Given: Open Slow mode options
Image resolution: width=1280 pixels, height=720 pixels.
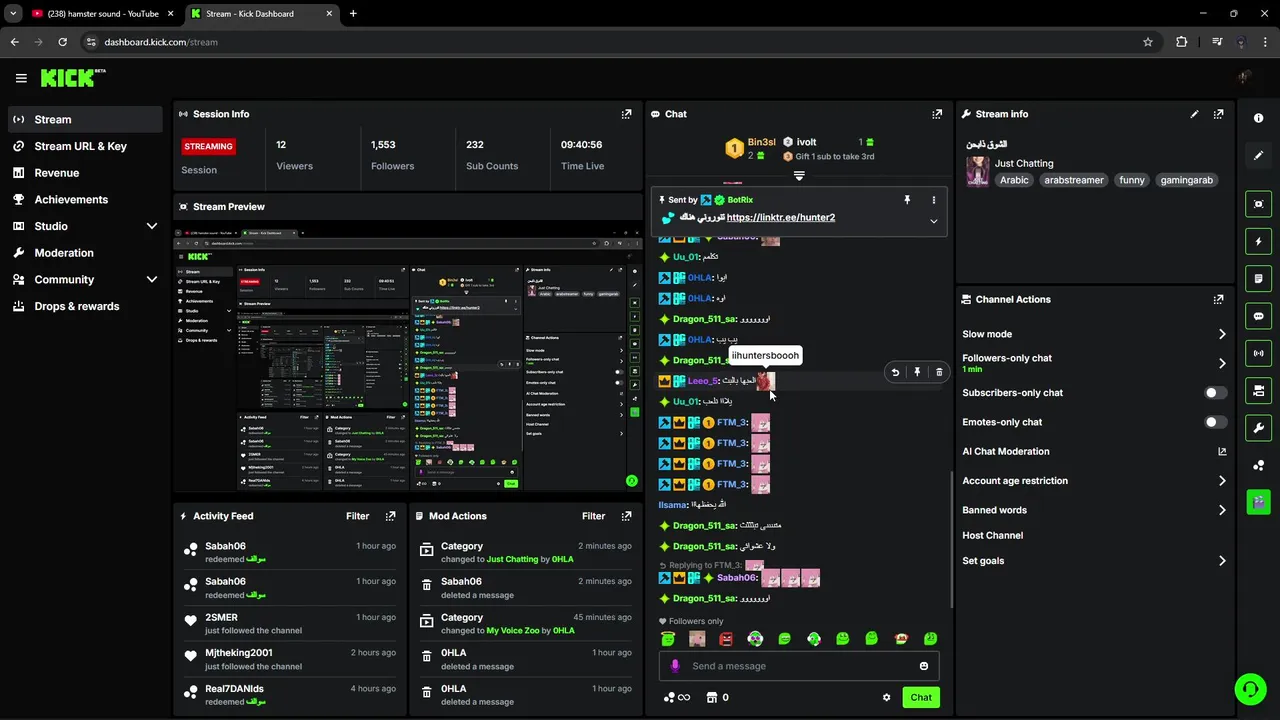Looking at the screenshot, I should point(1092,334).
